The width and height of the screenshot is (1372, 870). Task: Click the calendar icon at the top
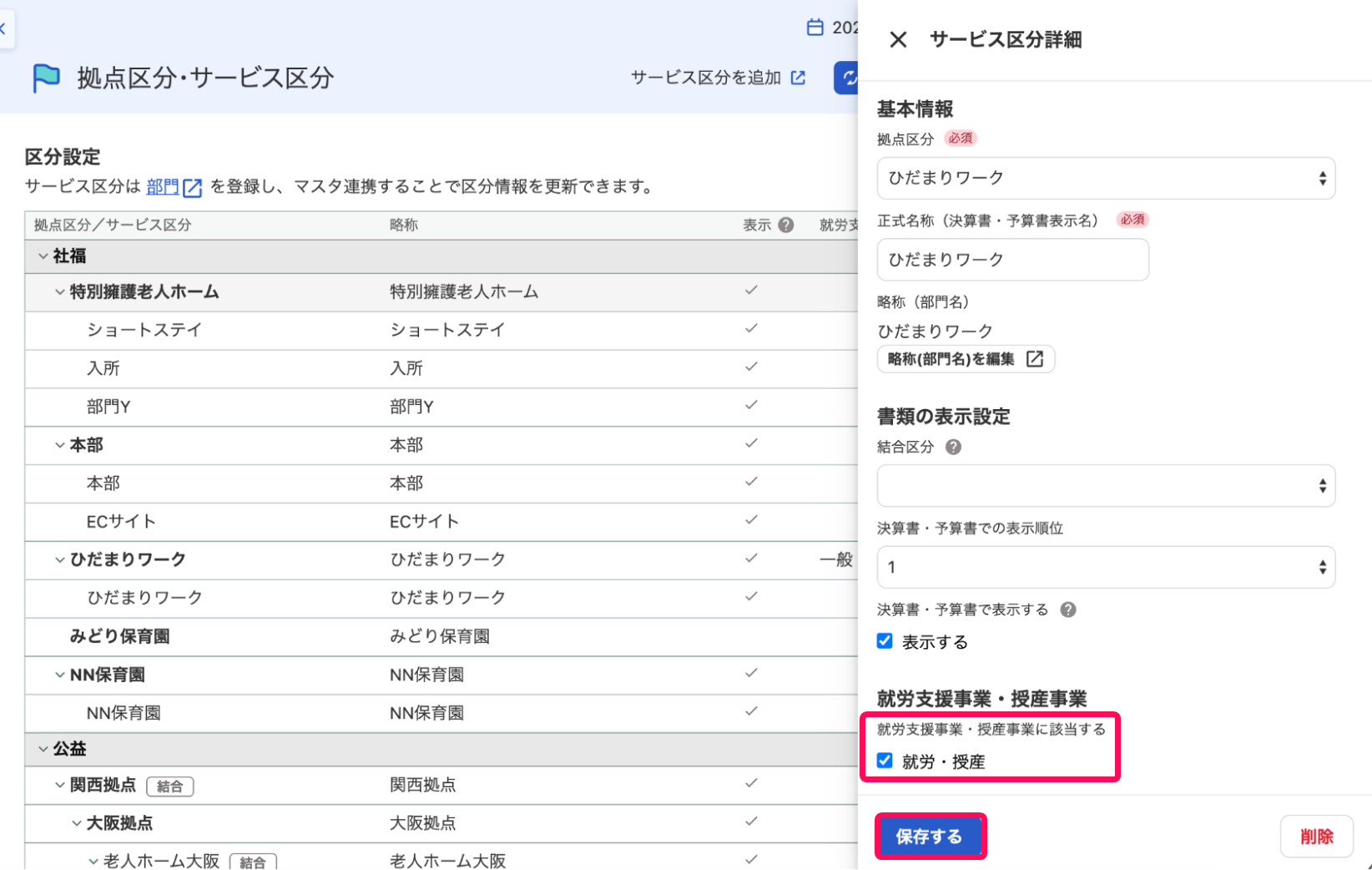tap(815, 28)
